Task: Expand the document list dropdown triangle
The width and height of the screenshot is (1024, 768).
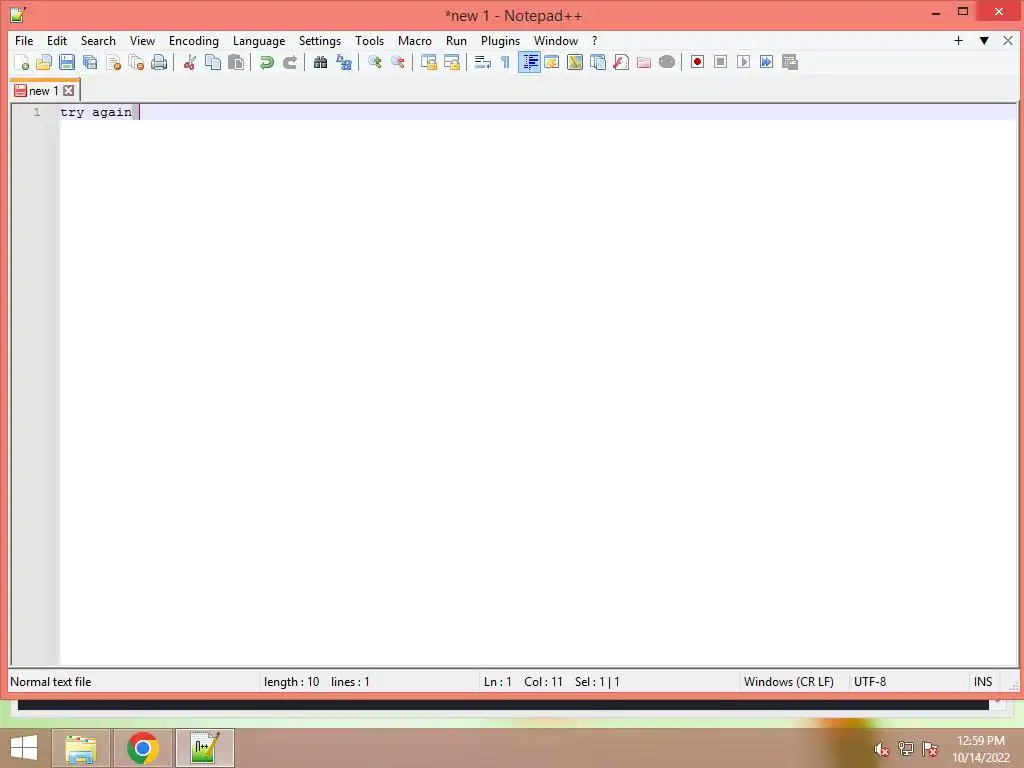Action: (984, 40)
